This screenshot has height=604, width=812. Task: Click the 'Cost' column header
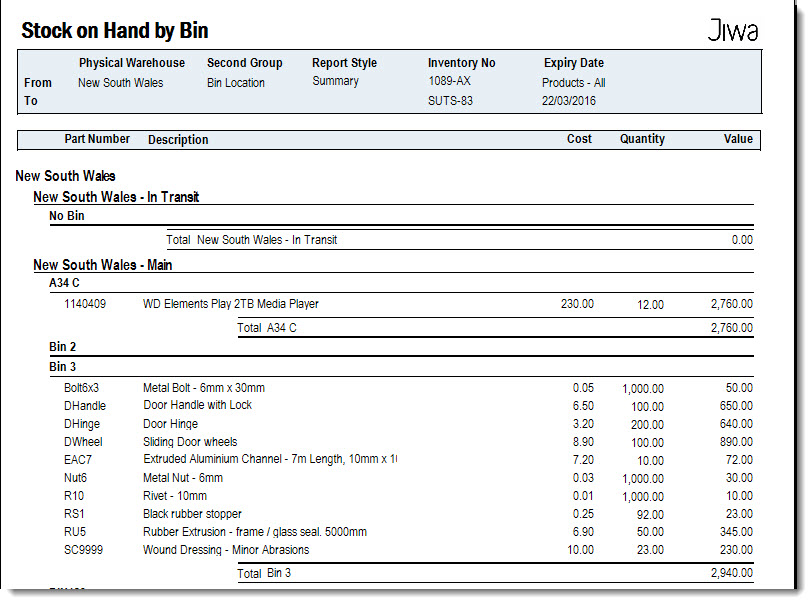click(579, 139)
